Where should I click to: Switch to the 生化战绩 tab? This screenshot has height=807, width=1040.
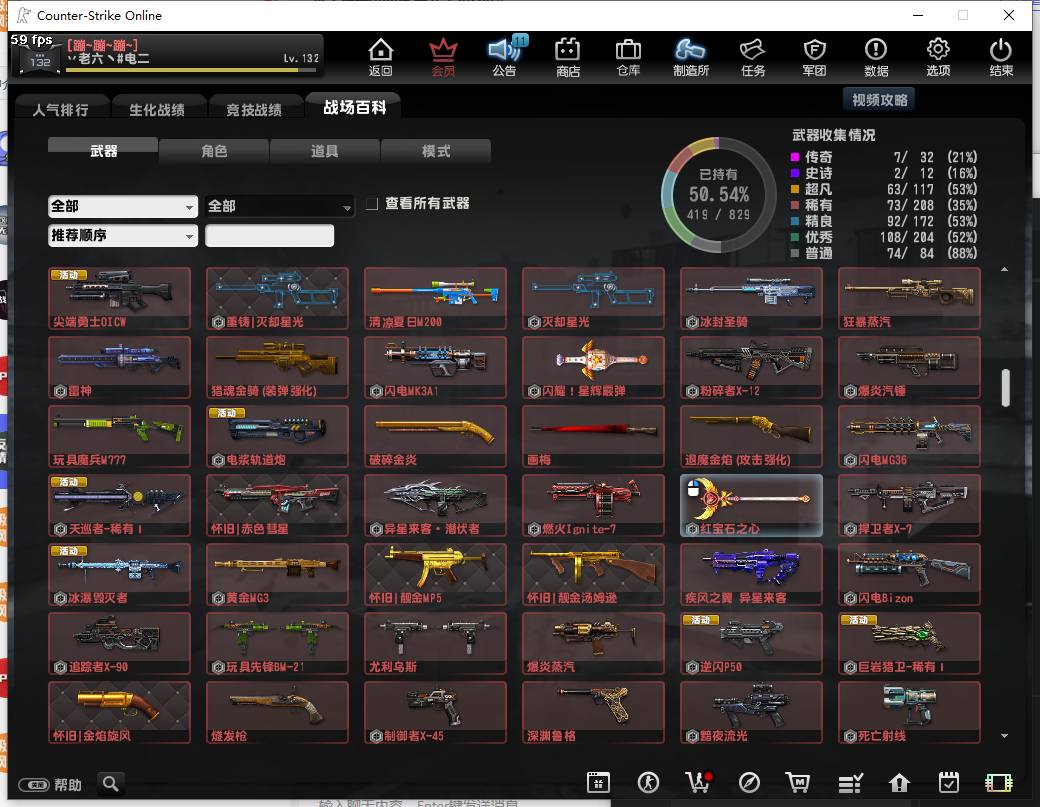point(157,109)
